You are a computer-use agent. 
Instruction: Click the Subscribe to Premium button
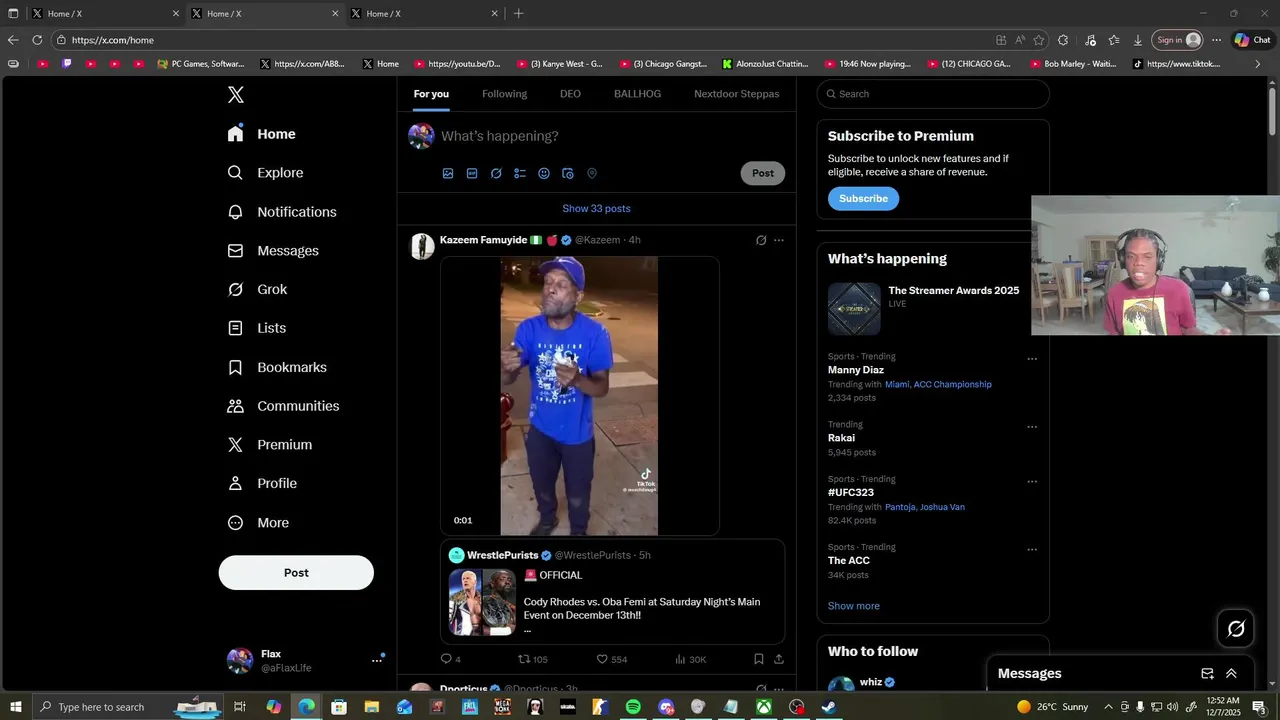(863, 199)
